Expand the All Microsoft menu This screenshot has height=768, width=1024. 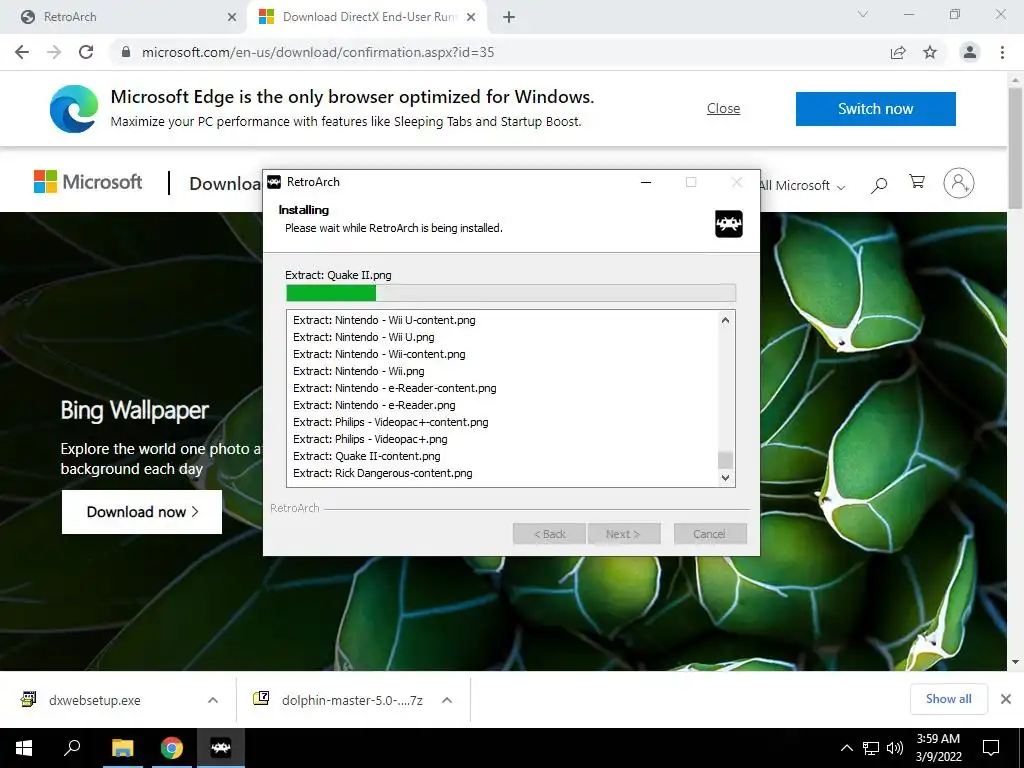pos(803,185)
